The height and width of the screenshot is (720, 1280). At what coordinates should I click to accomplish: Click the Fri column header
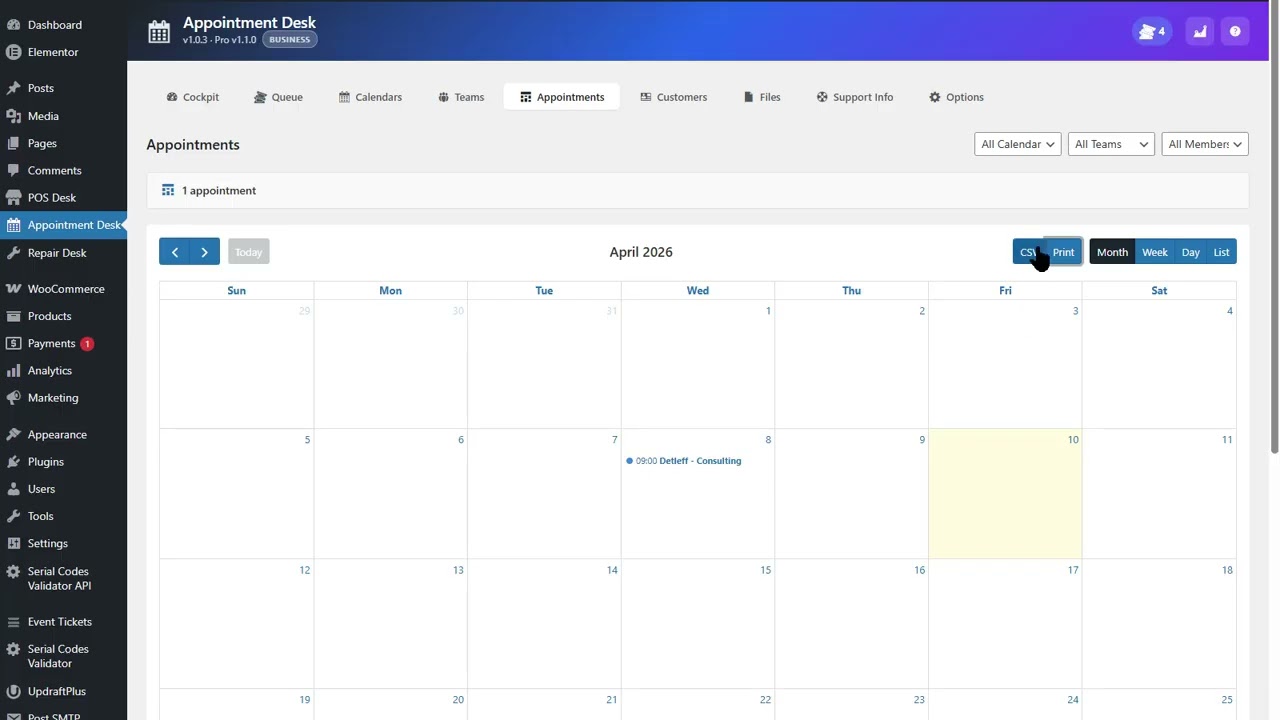pos(1005,290)
